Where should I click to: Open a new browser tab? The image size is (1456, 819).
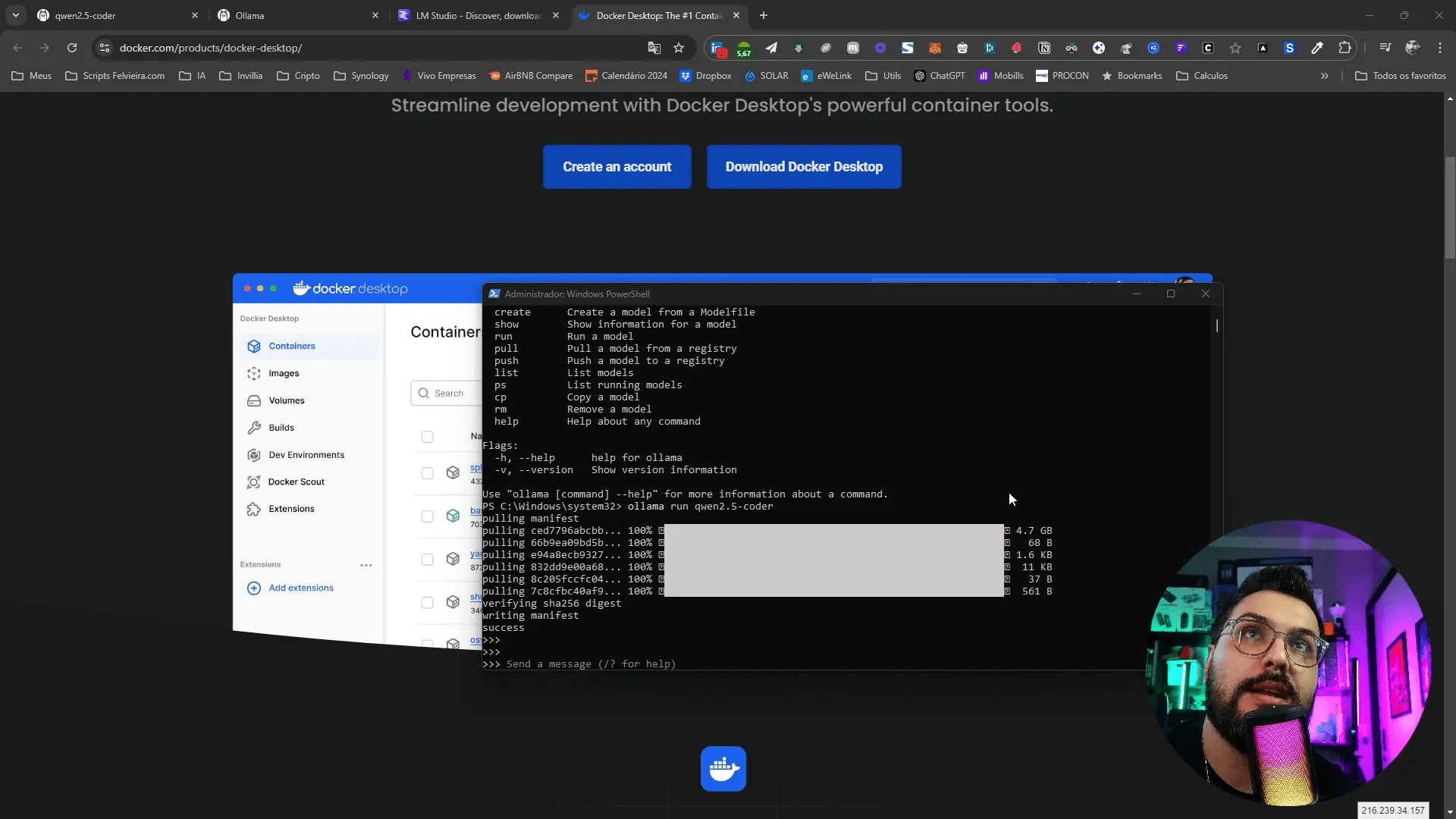[764, 15]
